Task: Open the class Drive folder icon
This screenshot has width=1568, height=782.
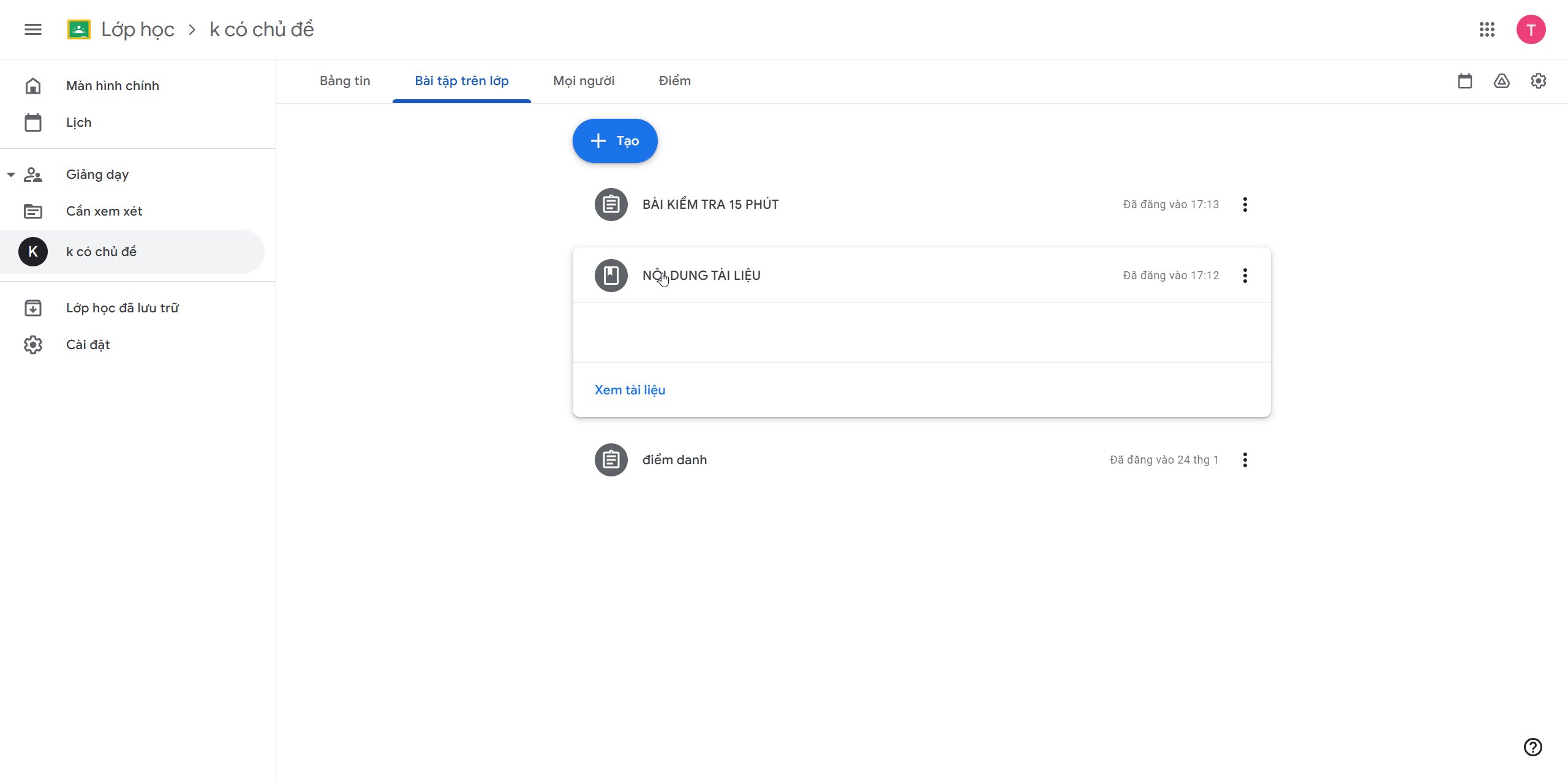Action: pyautogui.click(x=1502, y=81)
